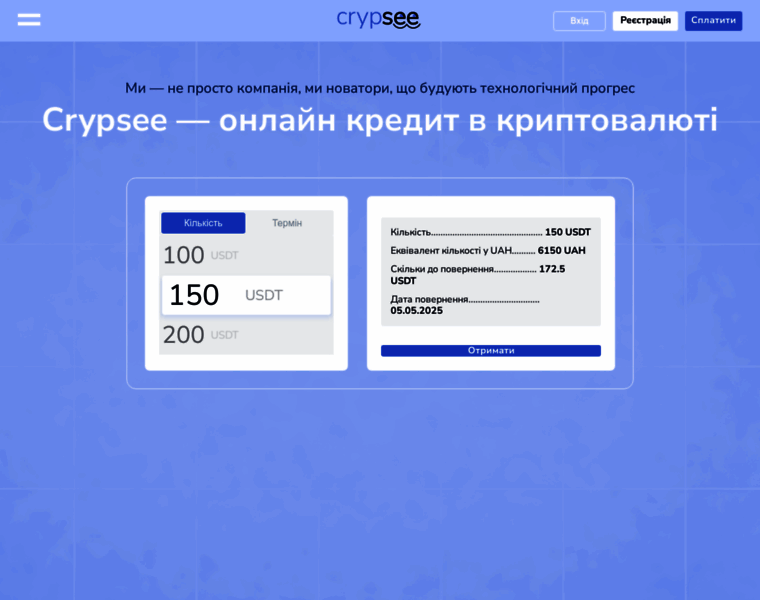Click the Вхід login button
Viewport: 760px width, 600px height.
[x=579, y=21]
